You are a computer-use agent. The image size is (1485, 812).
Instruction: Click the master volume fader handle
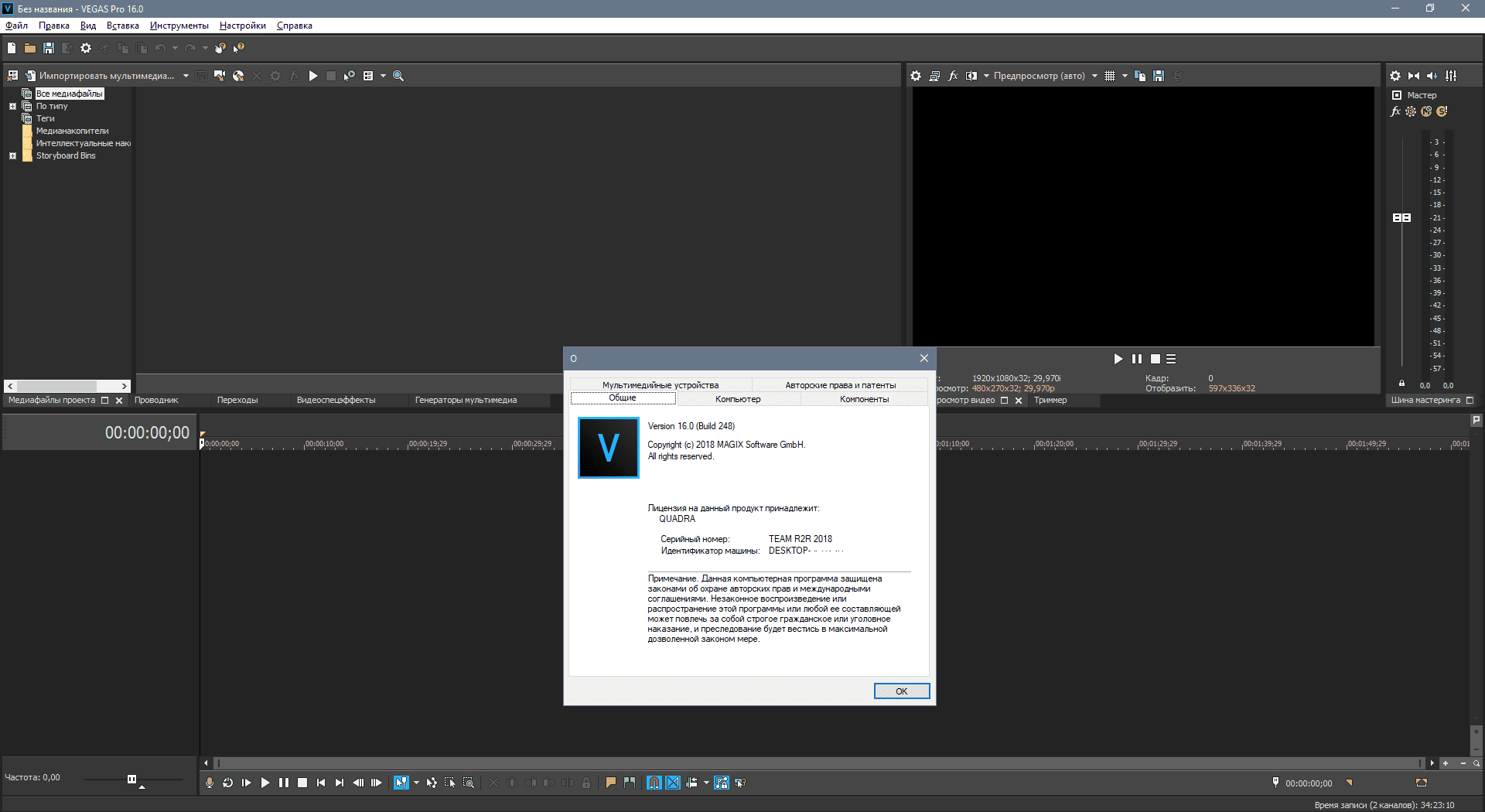coord(1401,218)
